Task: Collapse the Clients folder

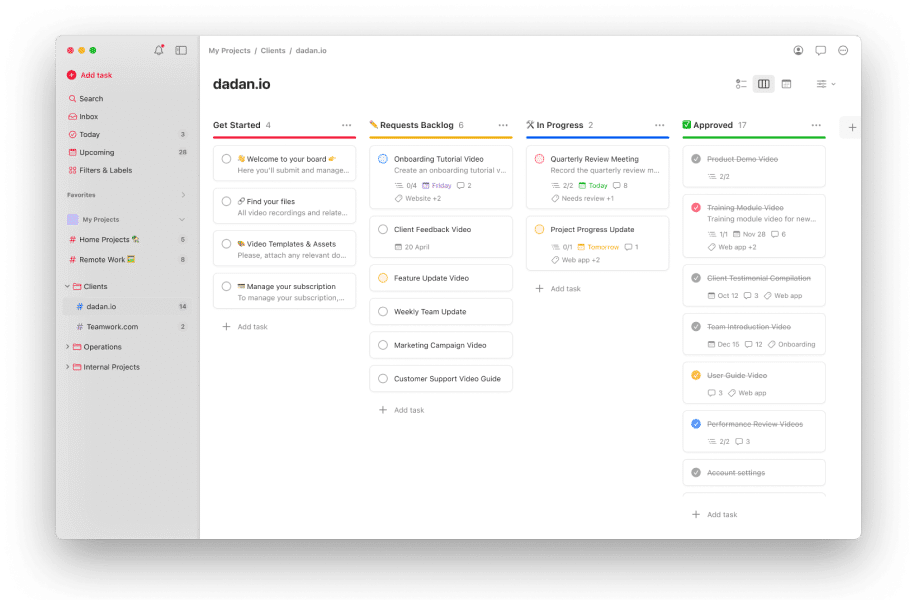Action: click(x=67, y=287)
